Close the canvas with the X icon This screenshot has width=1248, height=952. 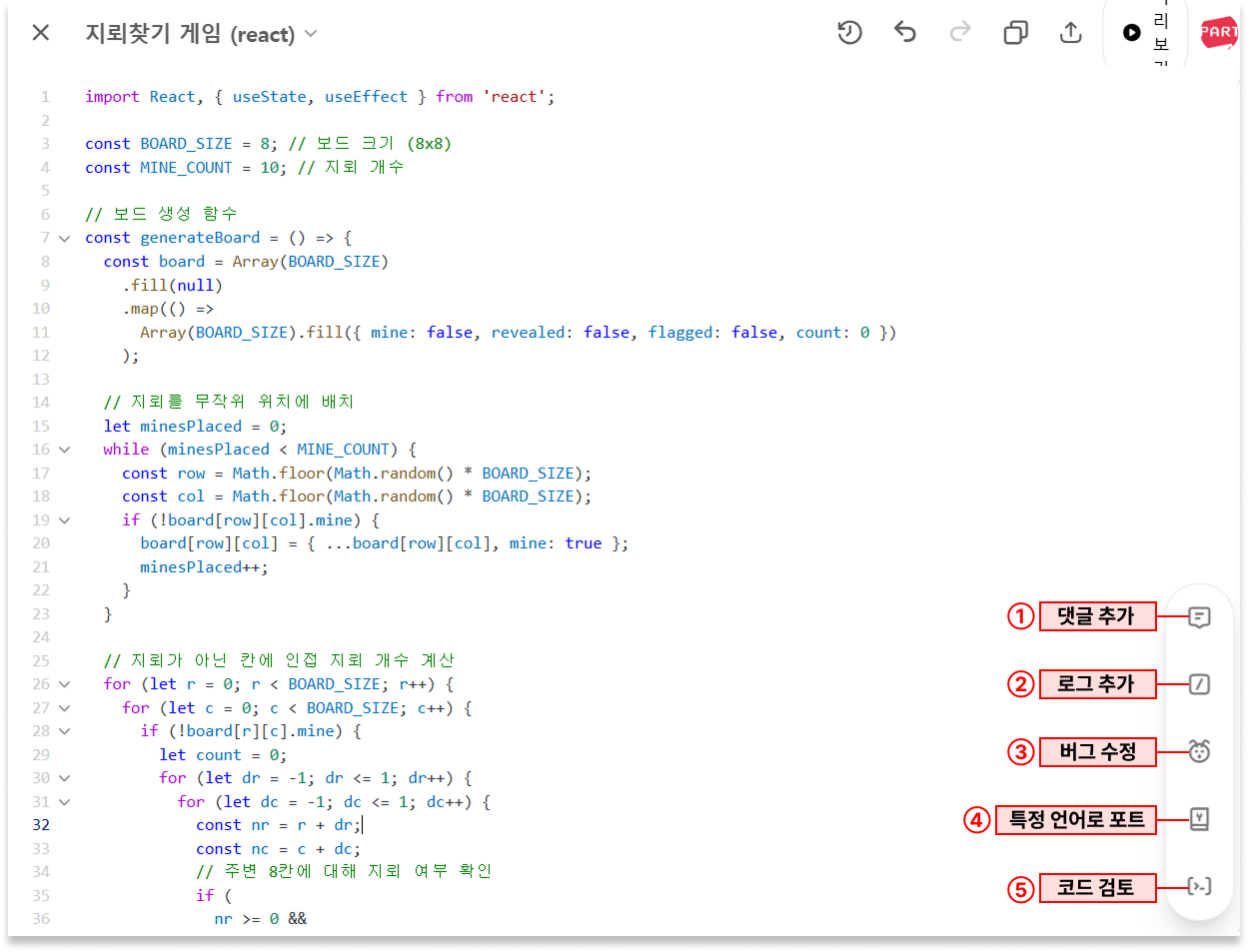41,33
